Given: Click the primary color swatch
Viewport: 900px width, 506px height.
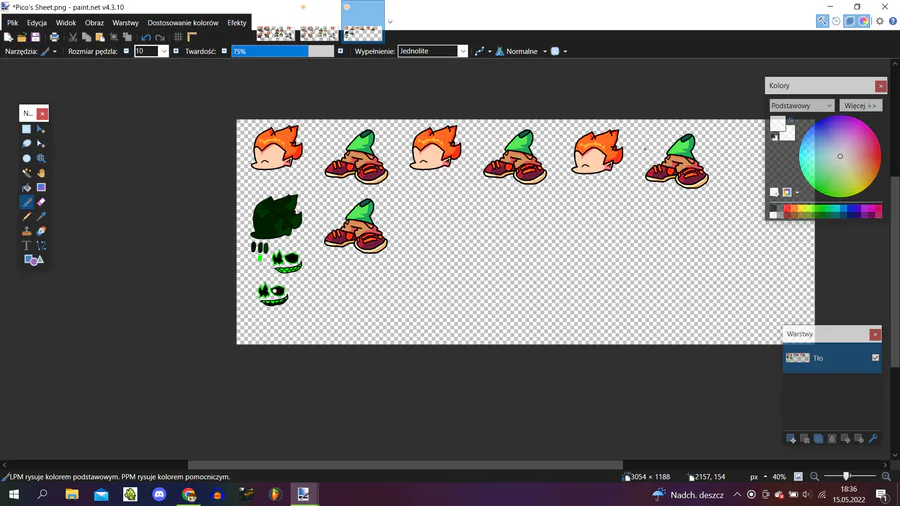Looking at the screenshot, I should point(777,123).
